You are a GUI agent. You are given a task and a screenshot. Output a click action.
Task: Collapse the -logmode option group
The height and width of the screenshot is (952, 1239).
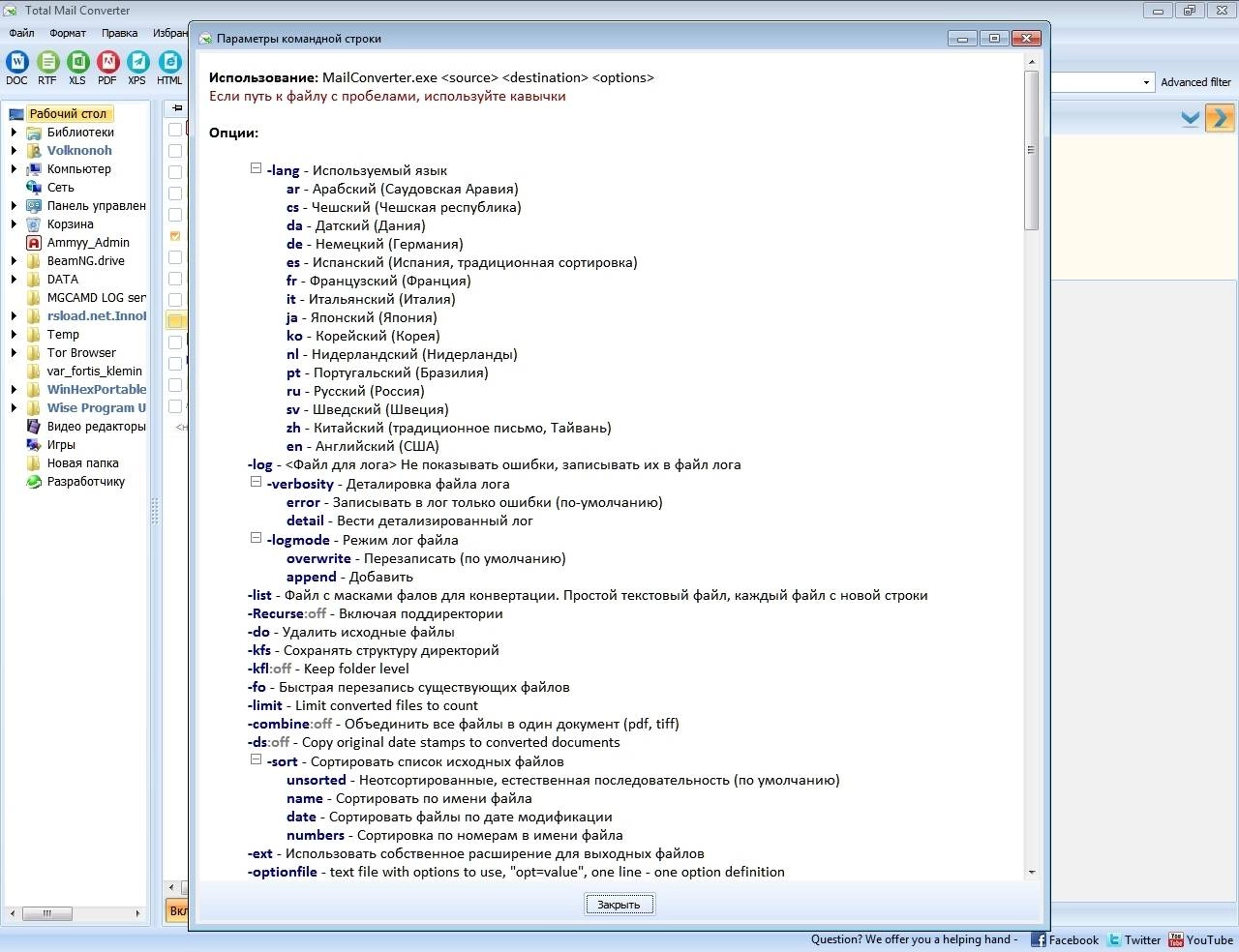pyautogui.click(x=256, y=538)
